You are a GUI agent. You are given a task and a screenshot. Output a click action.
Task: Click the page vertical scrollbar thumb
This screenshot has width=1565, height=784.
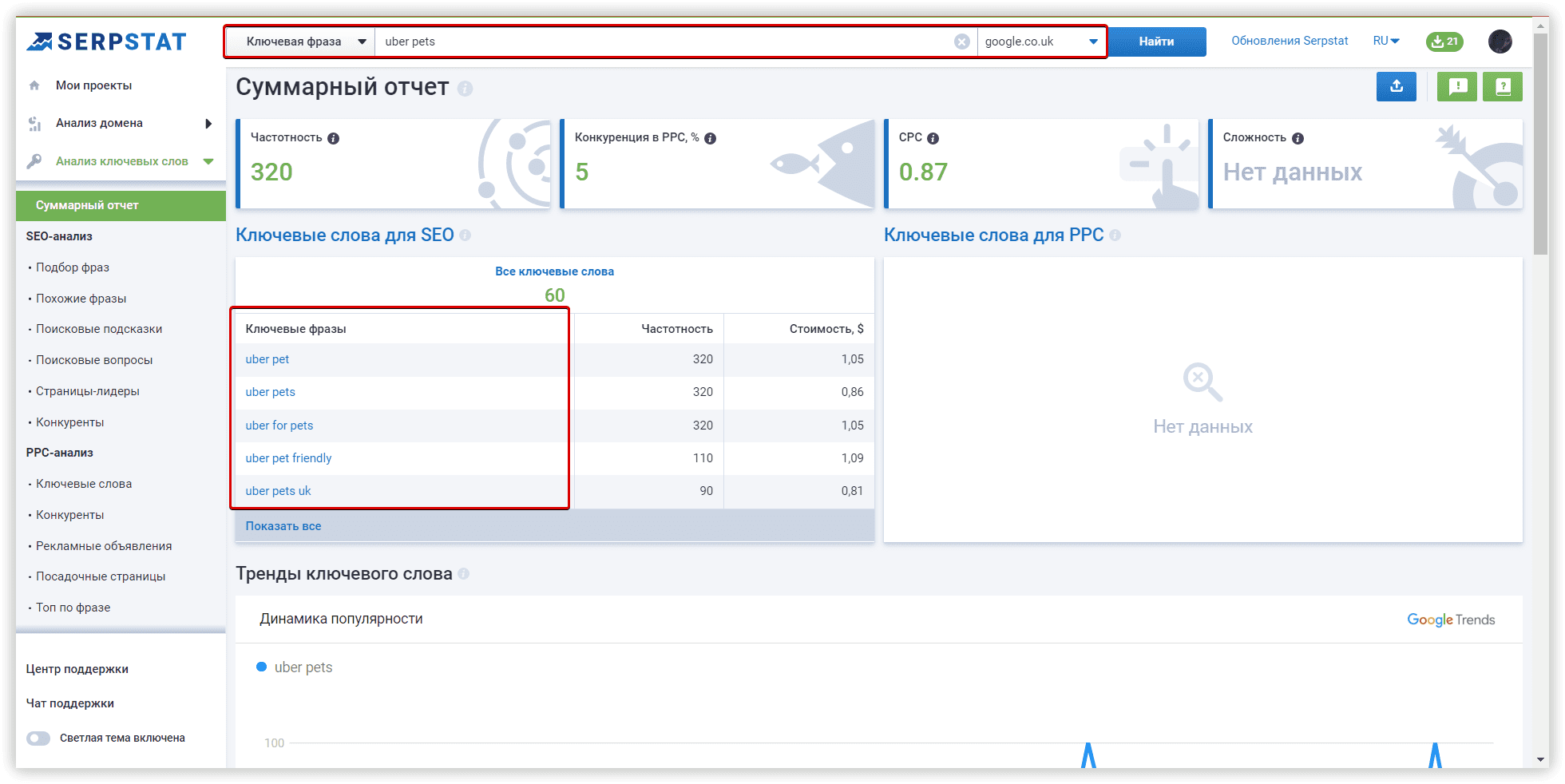pyautogui.click(x=1541, y=144)
